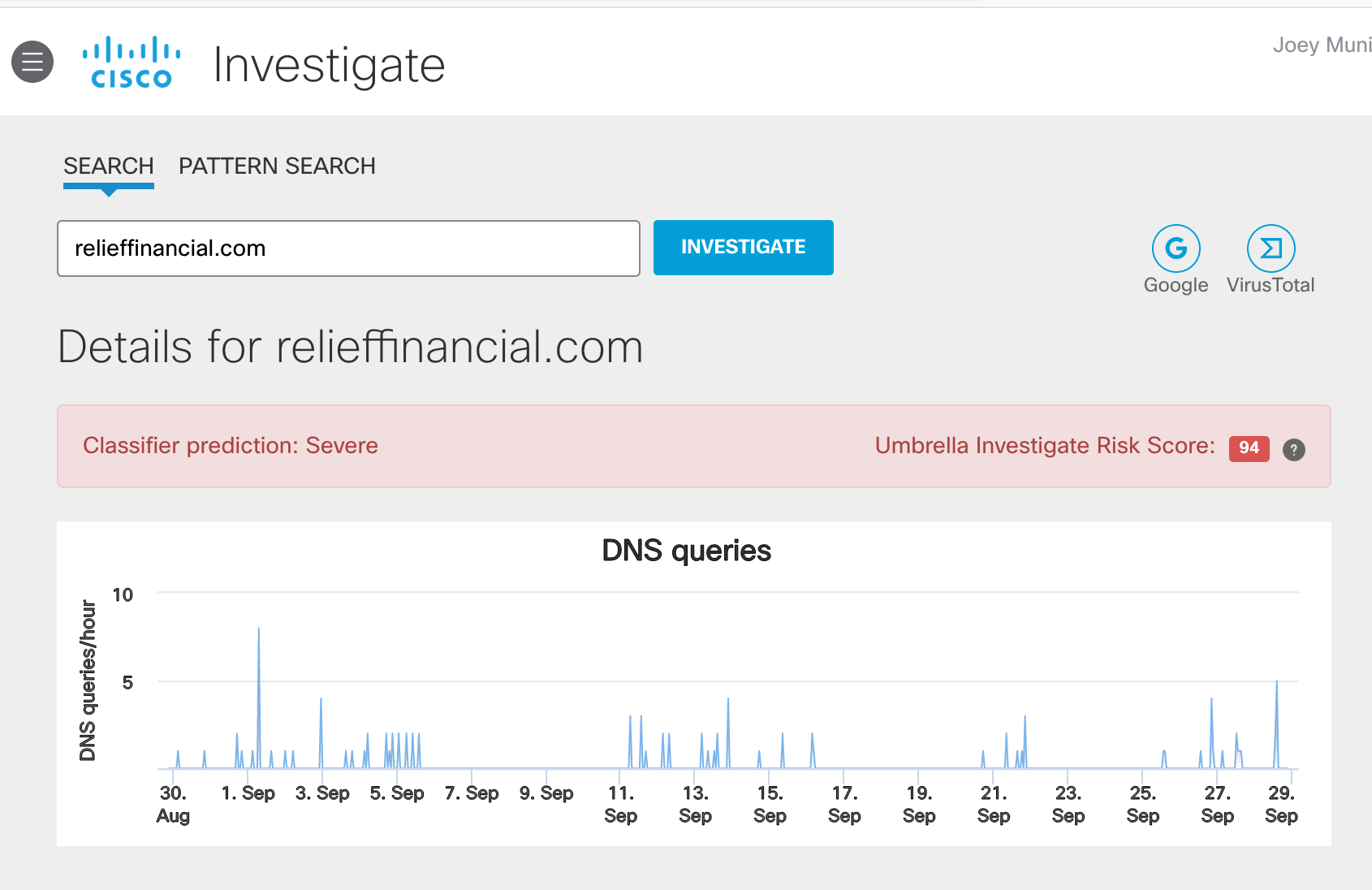Click the risk score help question mark
This screenshot has height=890, width=1372.
point(1293,449)
